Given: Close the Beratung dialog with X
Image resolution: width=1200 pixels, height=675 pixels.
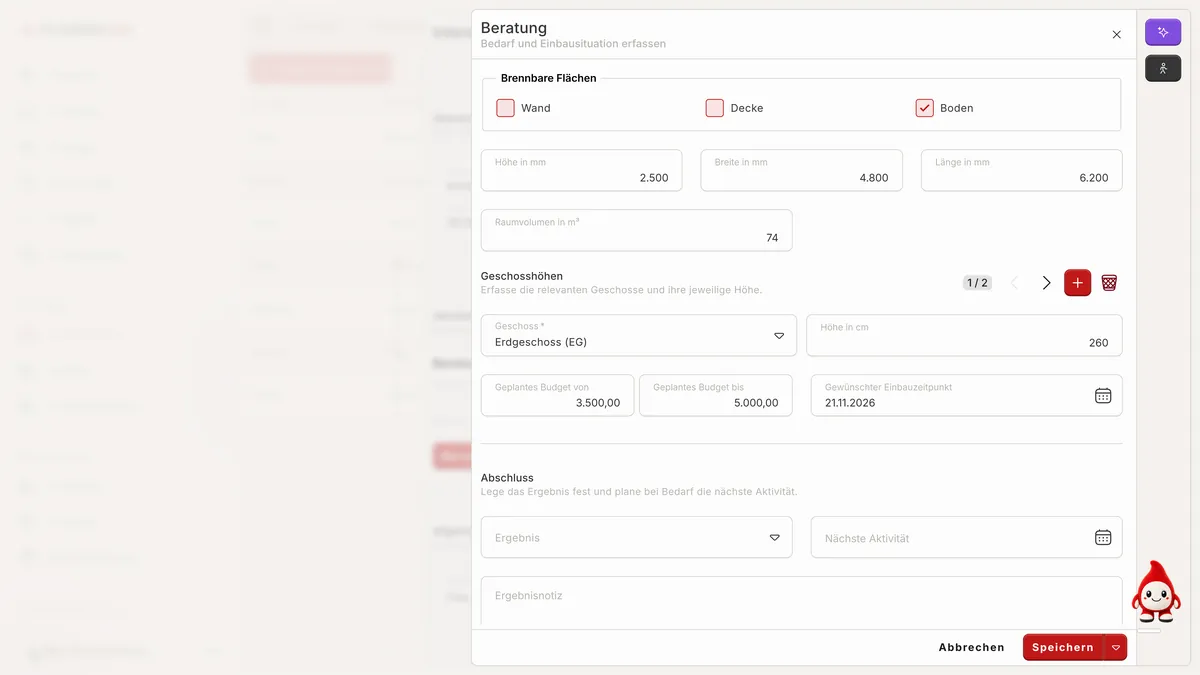Looking at the screenshot, I should (x=1117, y=34).
